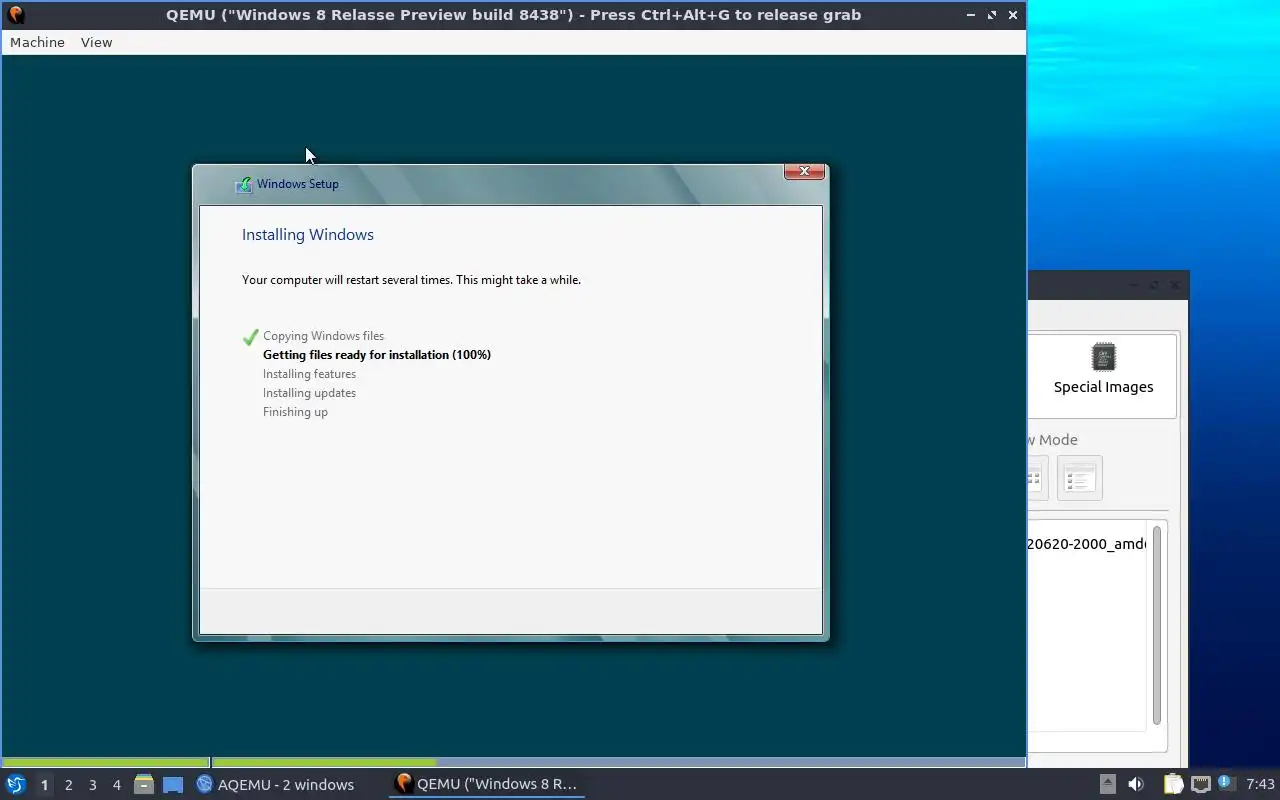Click the "Finishing up" step
The height and width of the screenshot is (800, 1280).
(295, 412)
